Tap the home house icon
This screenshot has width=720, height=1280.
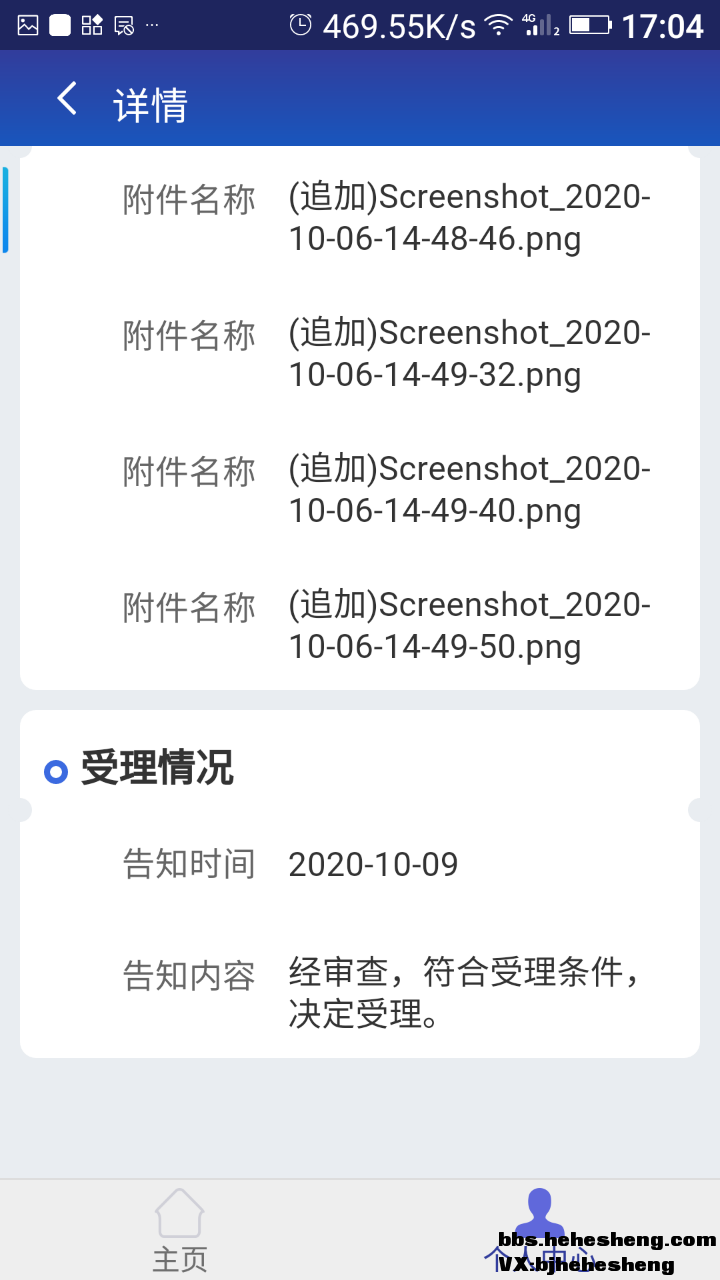pyautogui.click(x=180, y=1214)
